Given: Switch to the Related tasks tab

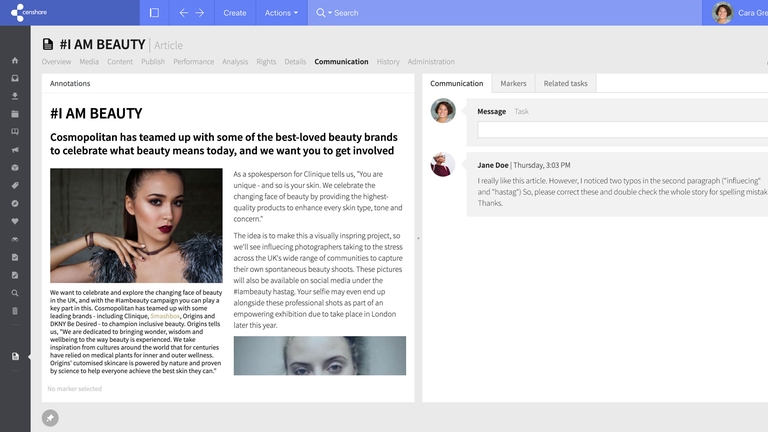Looking at the screenshot, I should coord(566,83).
